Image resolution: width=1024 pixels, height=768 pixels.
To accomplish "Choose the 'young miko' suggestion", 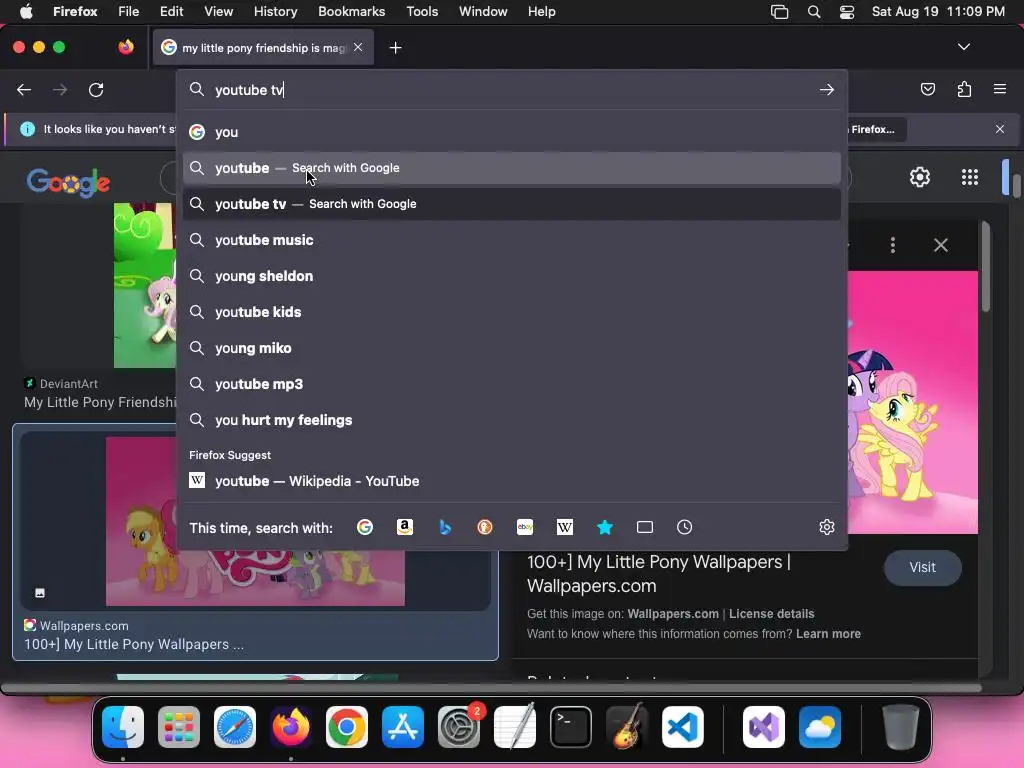I will (512, 348).
